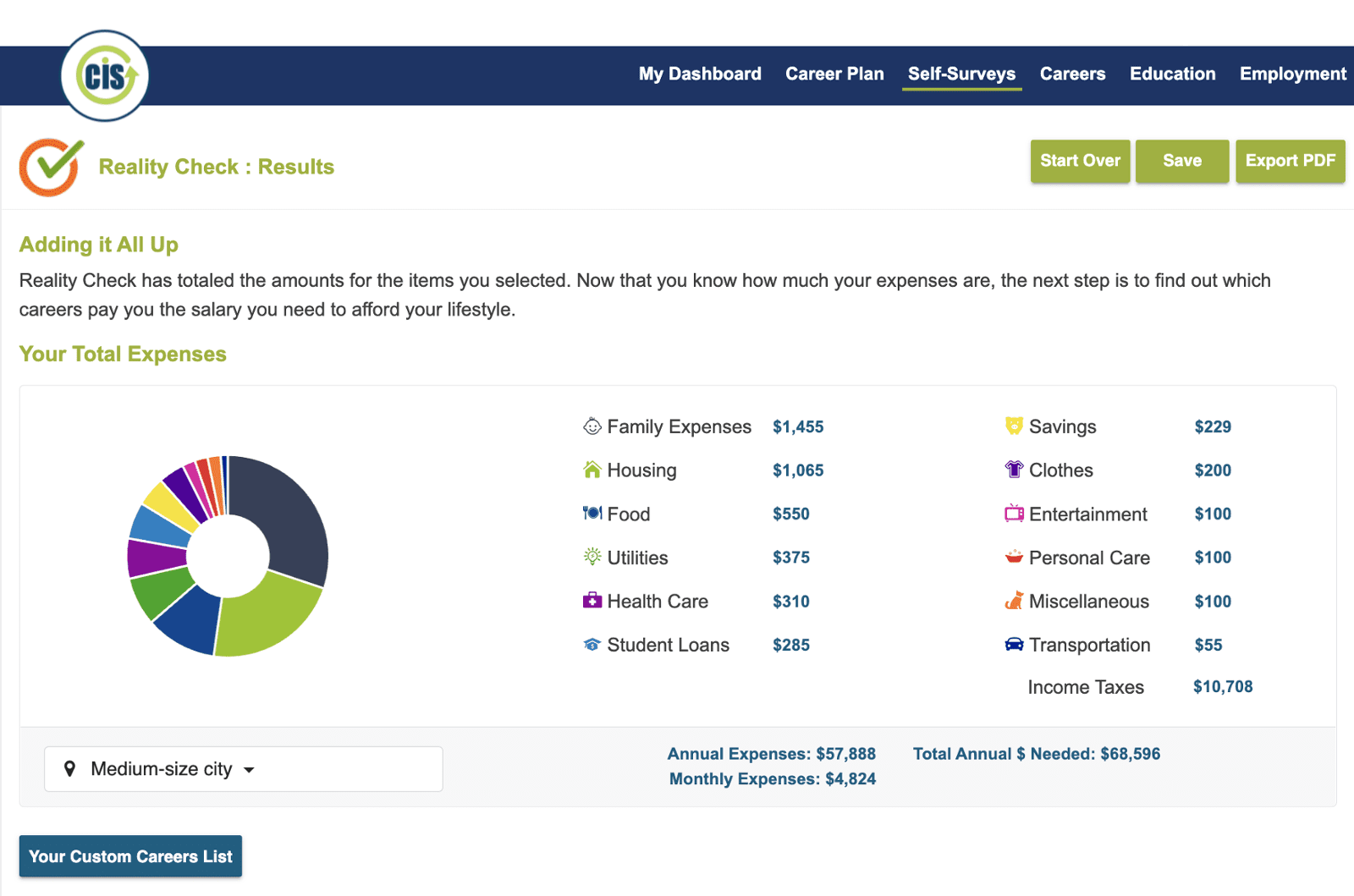Click the dropdown arrow beside Medium-size city
Viewport: 1354px width, 896px height.
pos(249,770)
